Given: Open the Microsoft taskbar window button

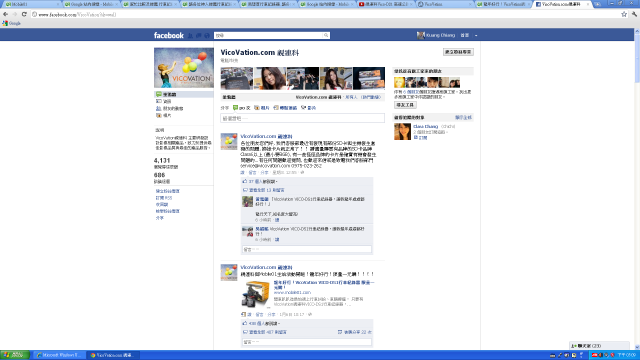Looking at the screenshot, I should pos(59,355).
